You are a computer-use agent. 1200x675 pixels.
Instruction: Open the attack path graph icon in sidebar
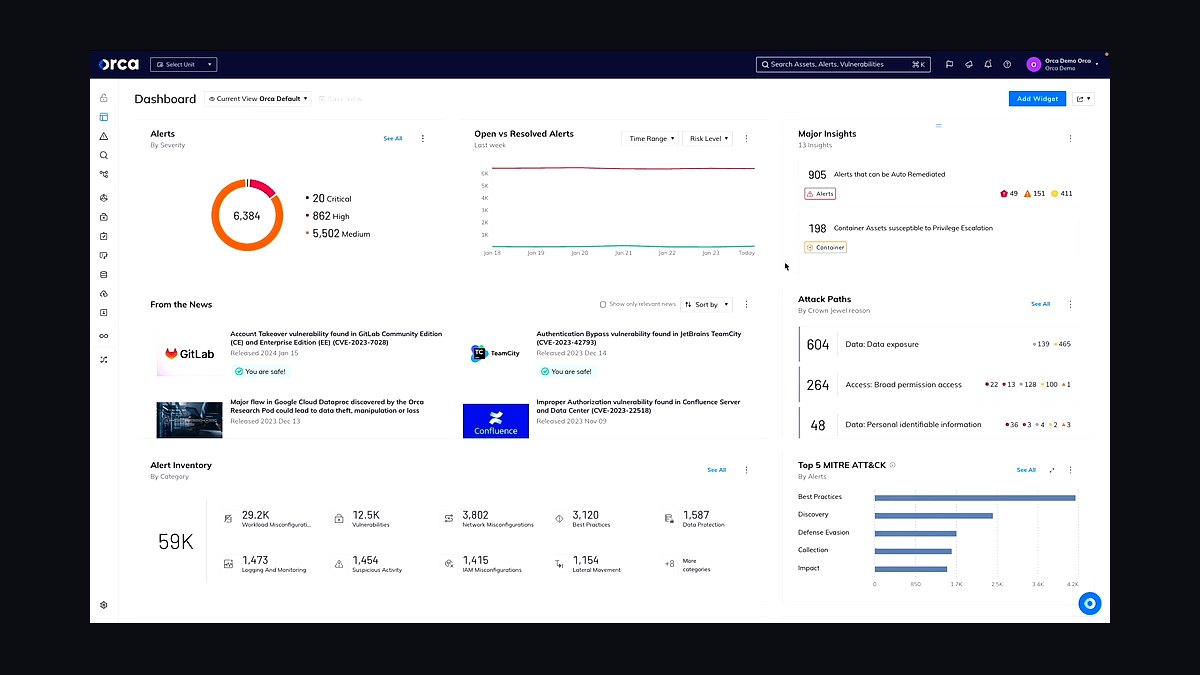coord(104,174)
